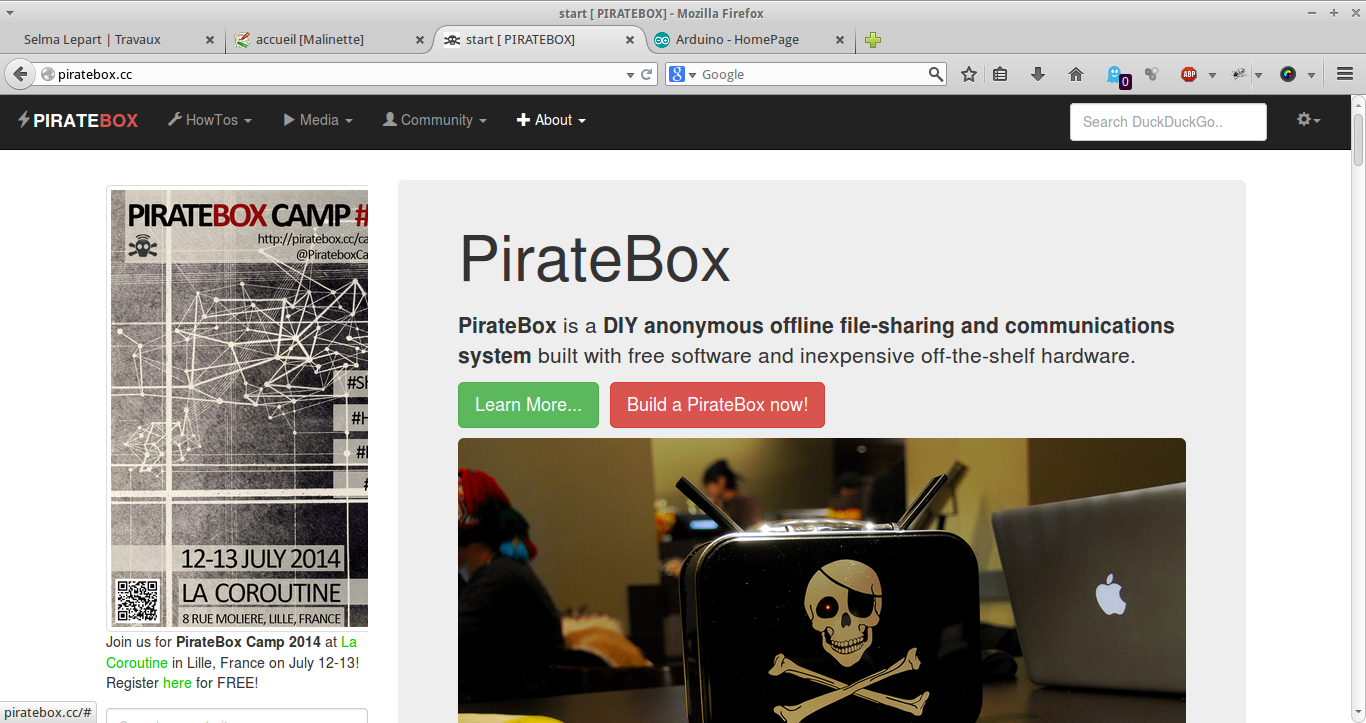Open the About dropdown menu
1366x723 pixels.
pos(551,120)
